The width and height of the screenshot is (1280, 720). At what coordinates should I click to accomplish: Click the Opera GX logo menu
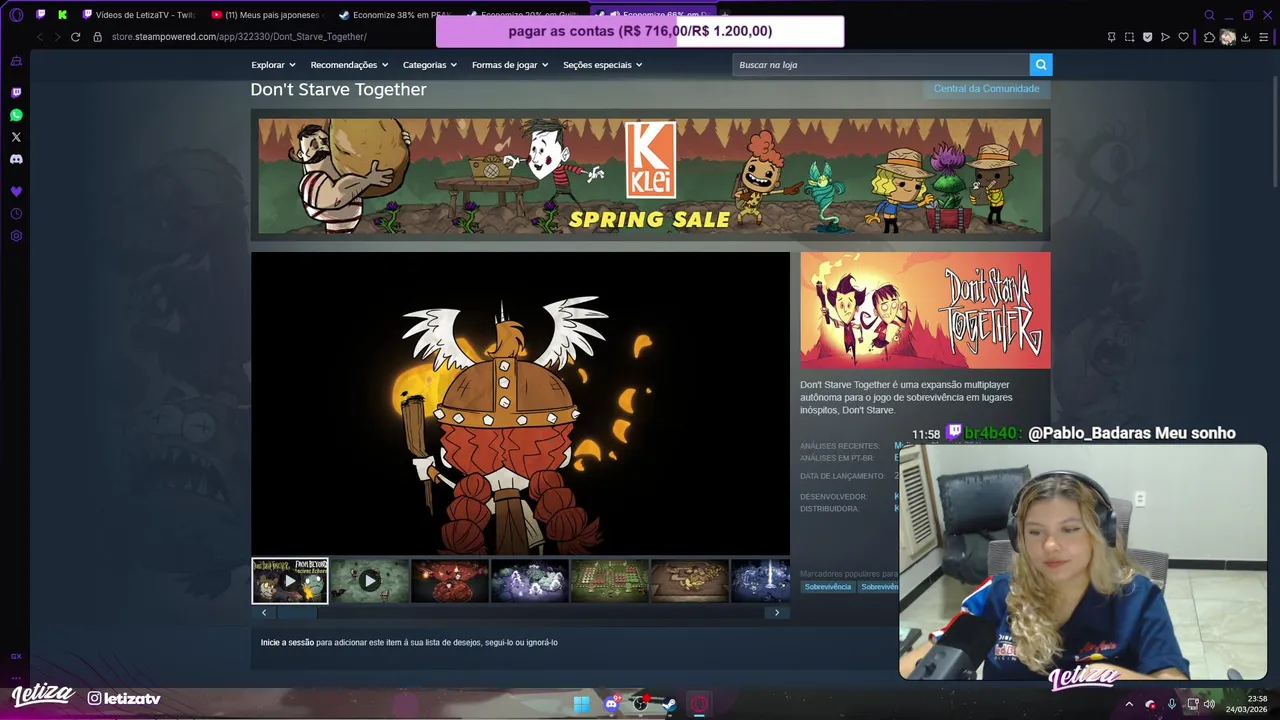[x=16, y=15]
